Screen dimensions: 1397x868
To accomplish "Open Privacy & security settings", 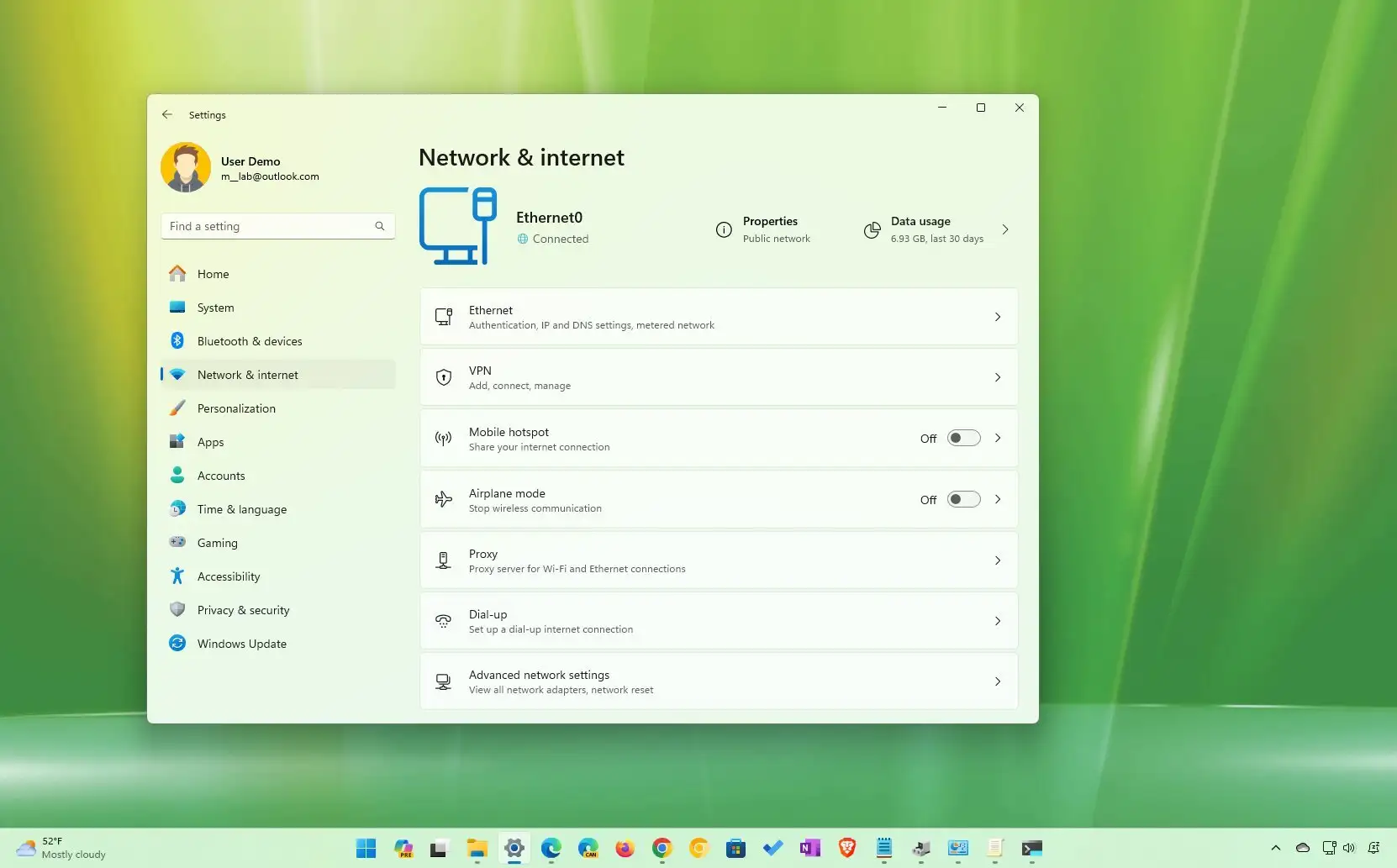I will 277,610.
